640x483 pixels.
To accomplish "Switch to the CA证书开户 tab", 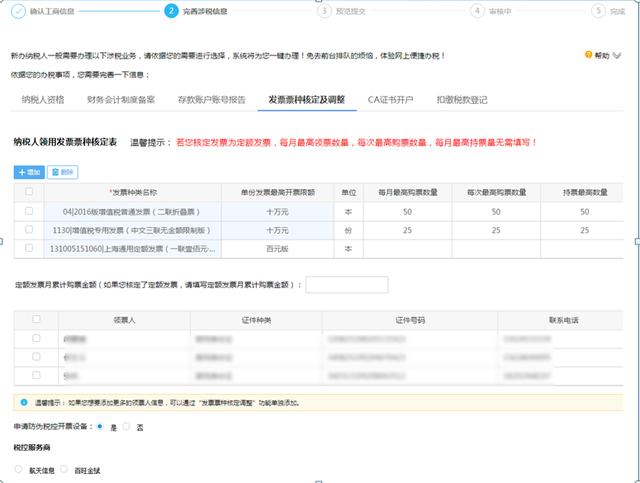I will point(391,100).
